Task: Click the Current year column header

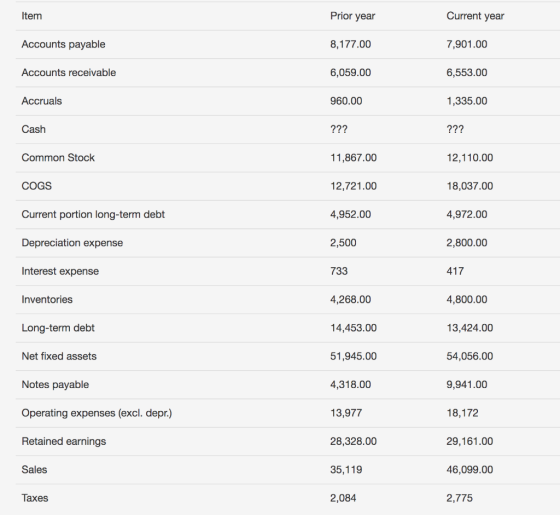Action: pyautogui.click(x=475, y=16)
